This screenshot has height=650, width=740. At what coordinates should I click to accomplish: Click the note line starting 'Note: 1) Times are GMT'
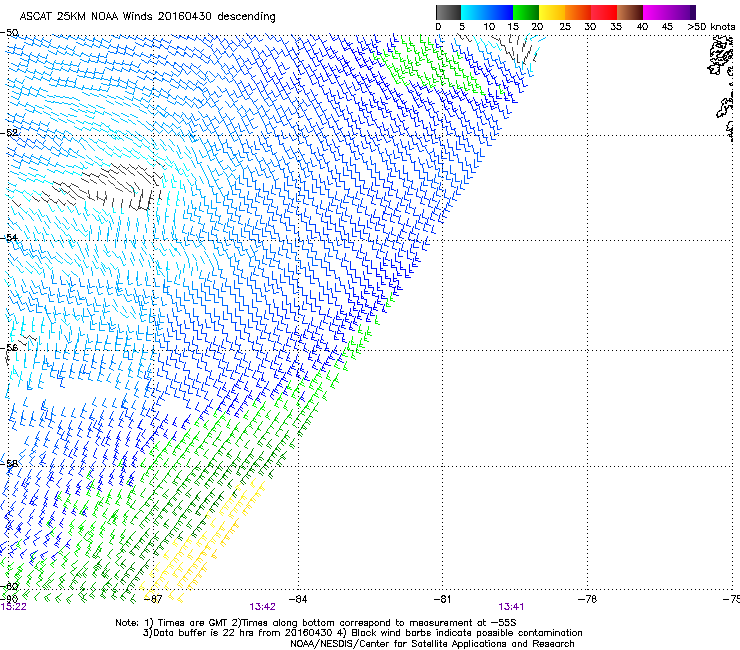coord(316,623)
